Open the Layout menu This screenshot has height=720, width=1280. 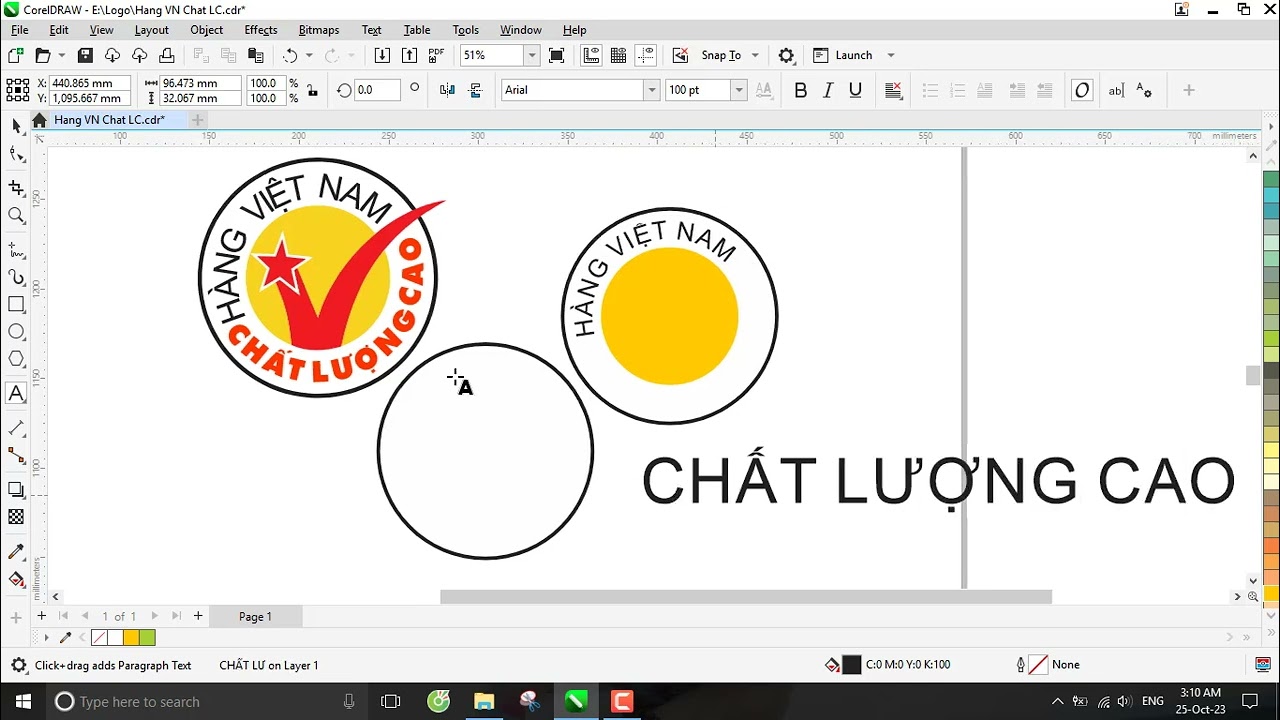pos(152,30)
